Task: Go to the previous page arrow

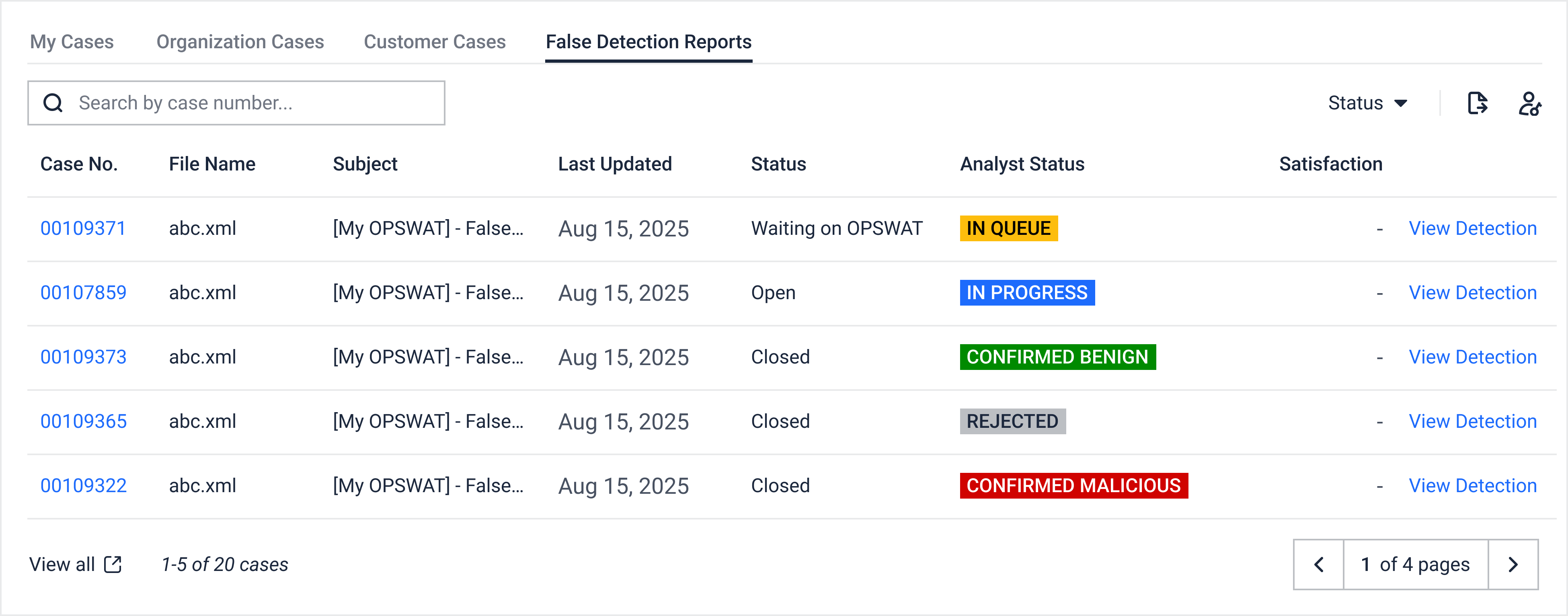Action: tap(1318, 564)
